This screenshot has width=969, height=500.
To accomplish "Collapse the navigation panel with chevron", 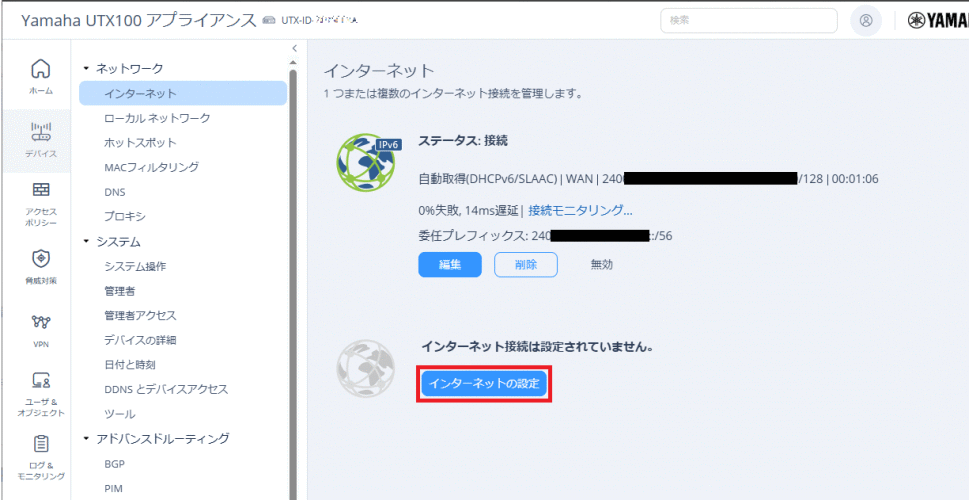I will point(294,48).
